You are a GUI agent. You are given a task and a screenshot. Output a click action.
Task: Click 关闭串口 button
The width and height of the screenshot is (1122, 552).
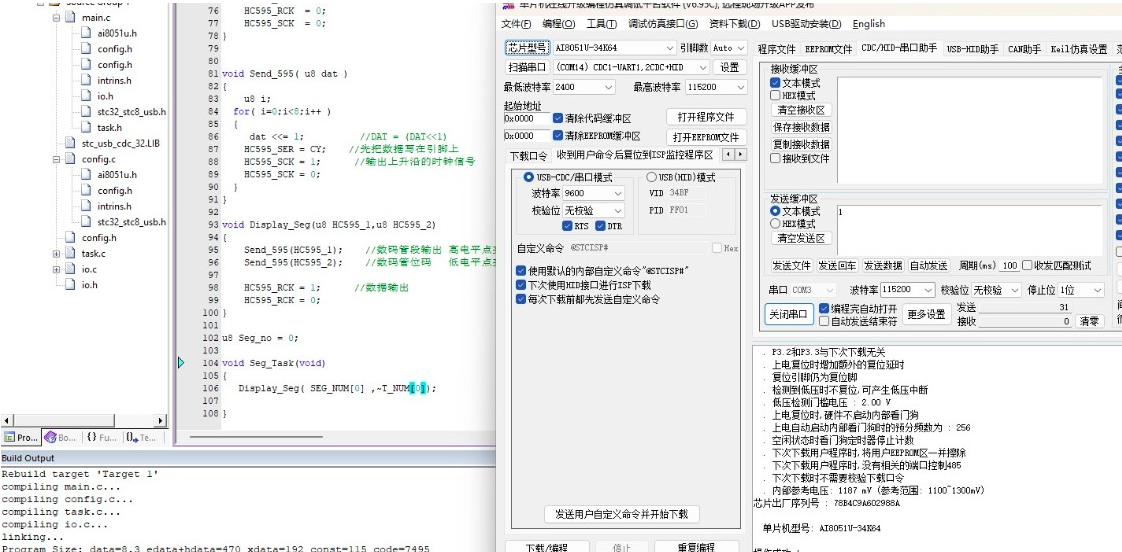[x=789, y=314]
